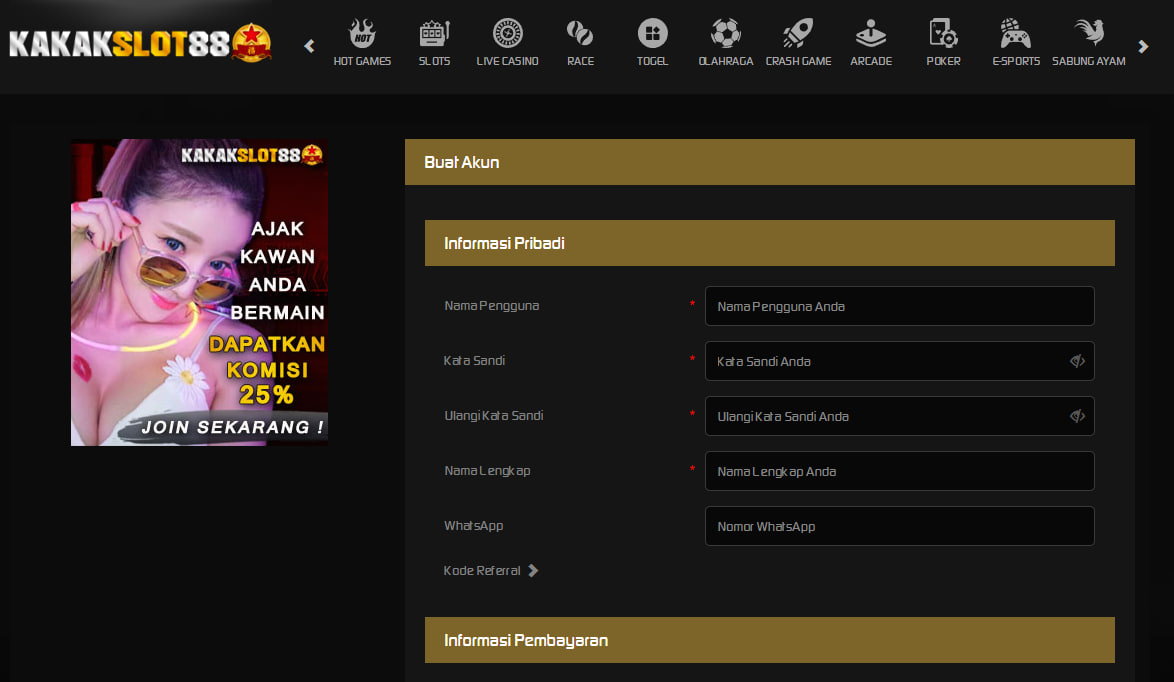The width and height of the screenshot is (1174, 682).
Task: Select the SABUNG AYAM menu label
Action: [x=1089, y=61]
